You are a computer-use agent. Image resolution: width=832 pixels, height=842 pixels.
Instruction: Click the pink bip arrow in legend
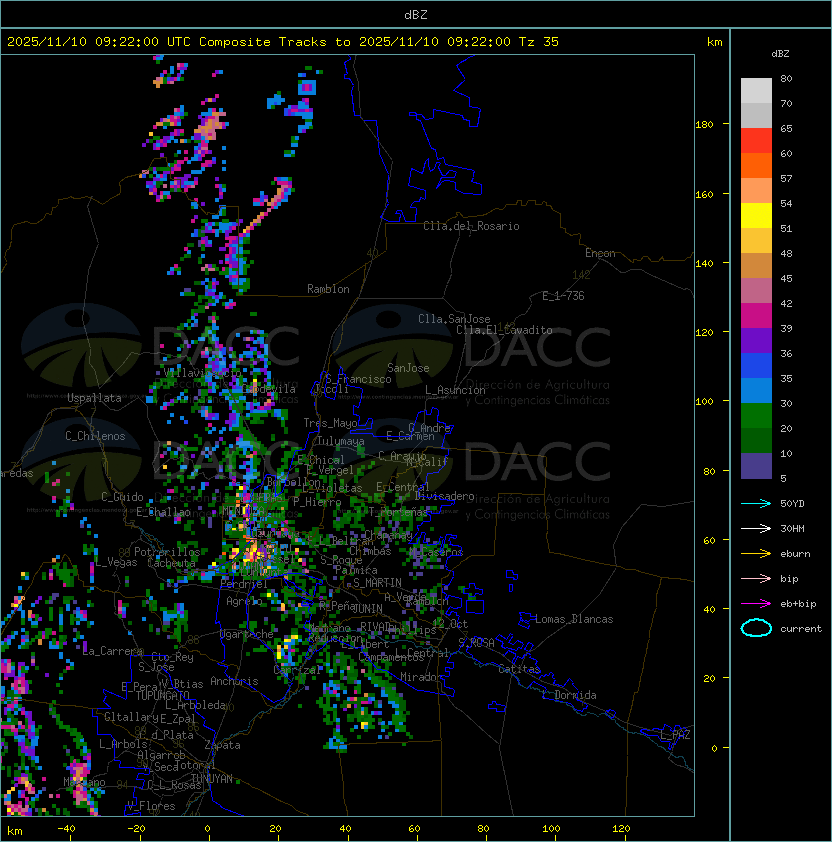[x=756, y=578]
